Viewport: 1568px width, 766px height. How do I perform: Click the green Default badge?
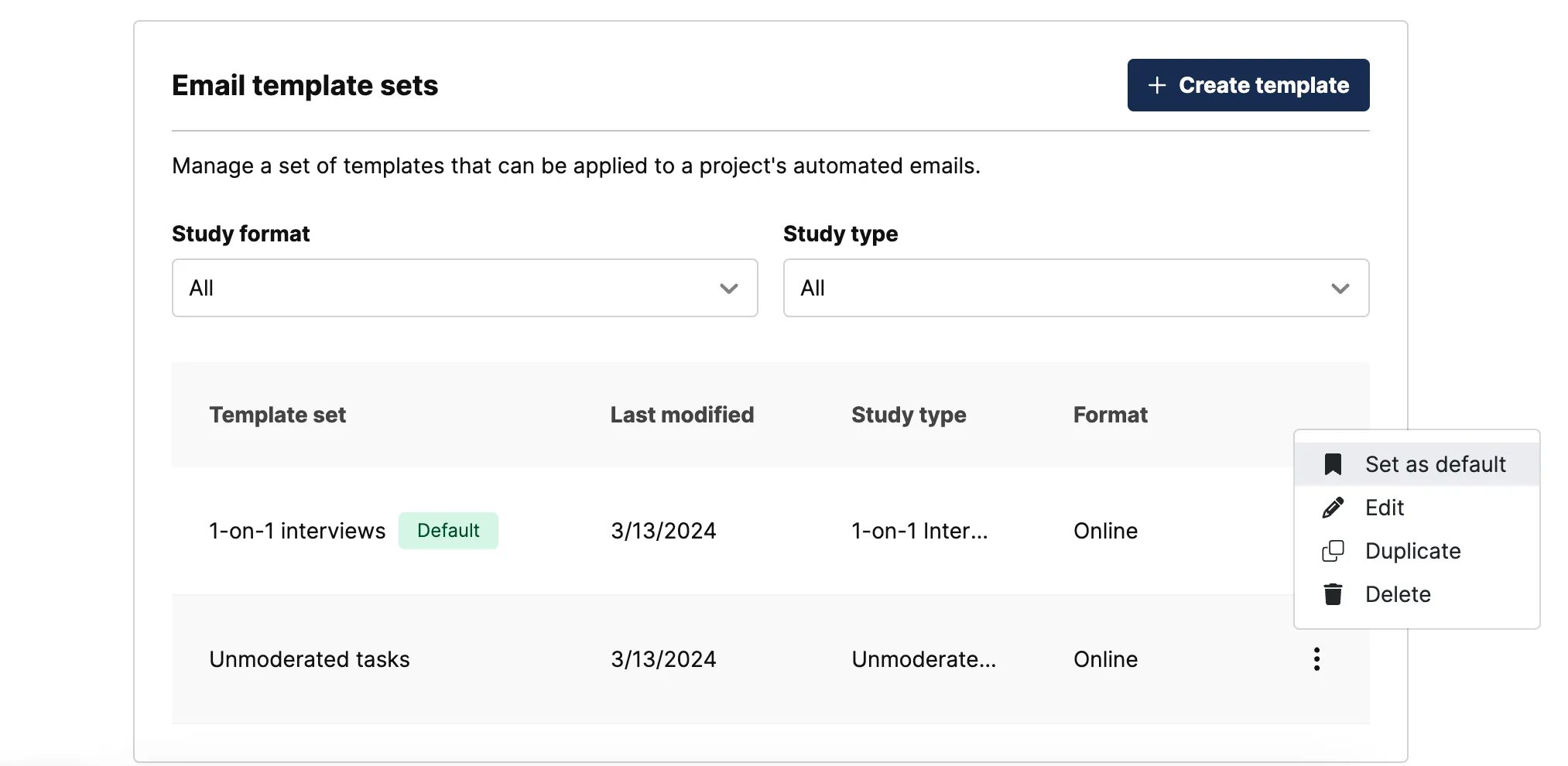448,531
